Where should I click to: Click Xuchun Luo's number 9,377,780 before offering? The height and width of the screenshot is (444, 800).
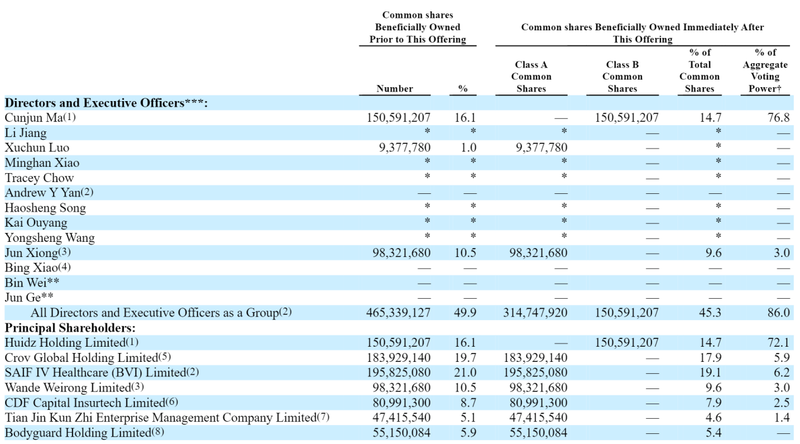point(405,148)
